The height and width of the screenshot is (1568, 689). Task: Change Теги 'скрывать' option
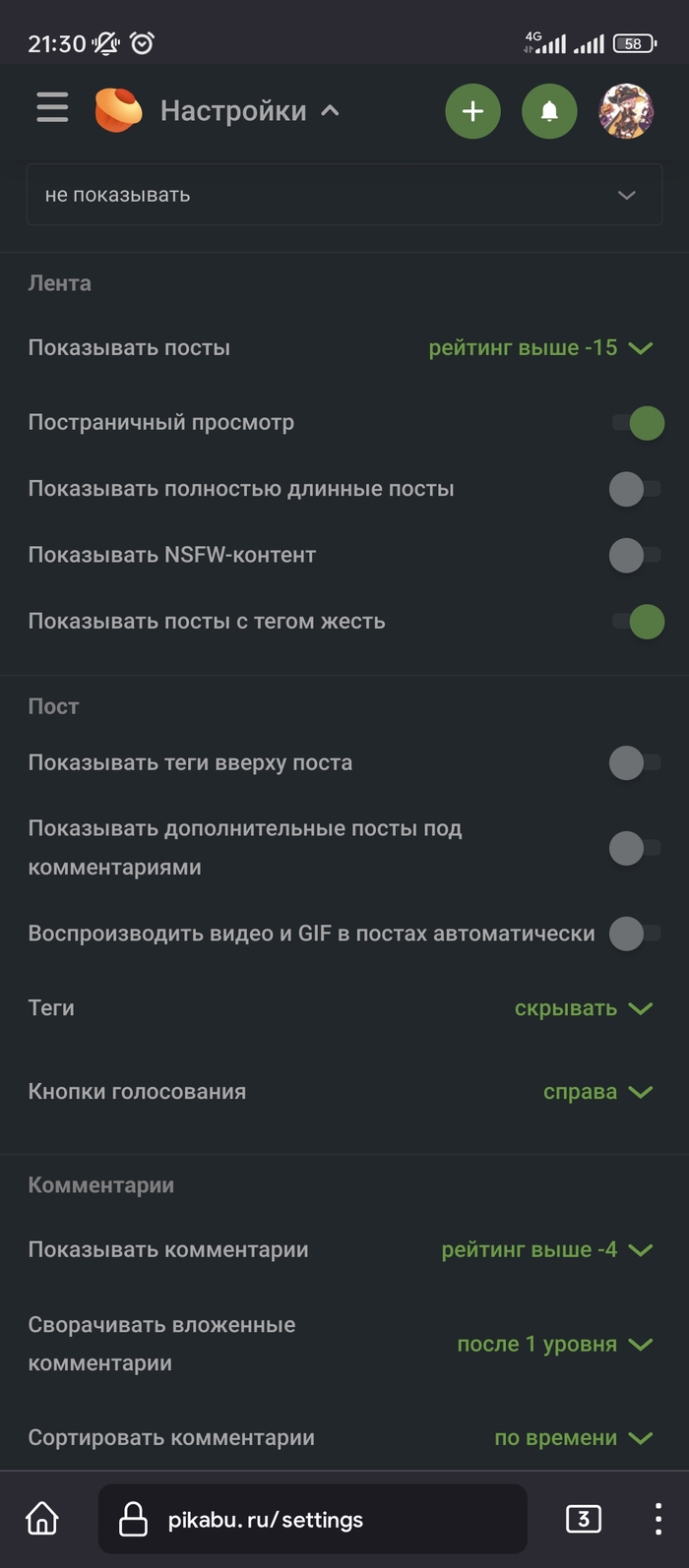[x=583, y=1008]
